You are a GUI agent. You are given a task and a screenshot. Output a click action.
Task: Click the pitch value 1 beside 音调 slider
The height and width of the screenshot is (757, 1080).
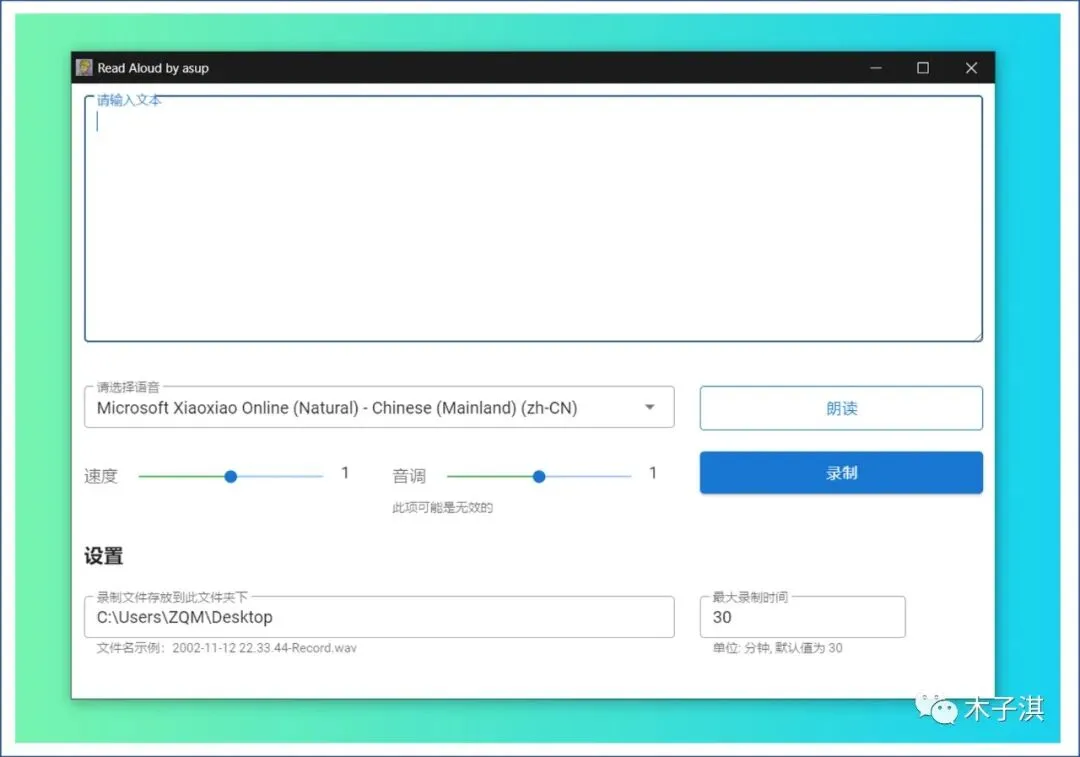click(653, 473)
